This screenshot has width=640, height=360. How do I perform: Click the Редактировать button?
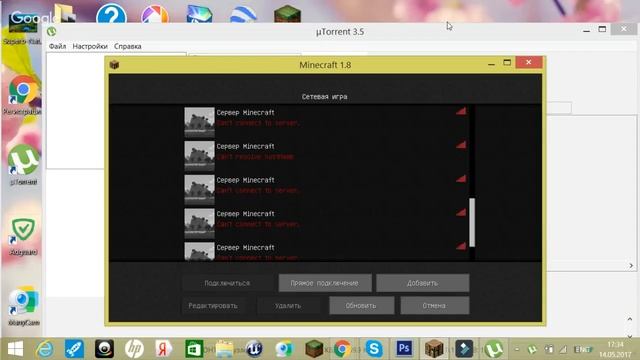pos(213,305)
